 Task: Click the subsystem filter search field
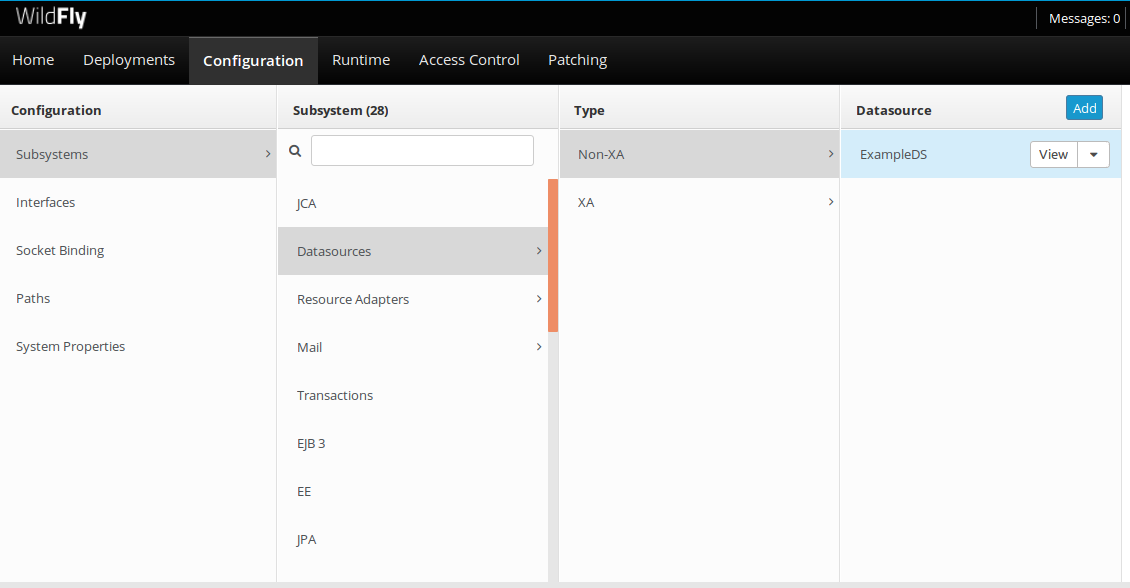422,151
